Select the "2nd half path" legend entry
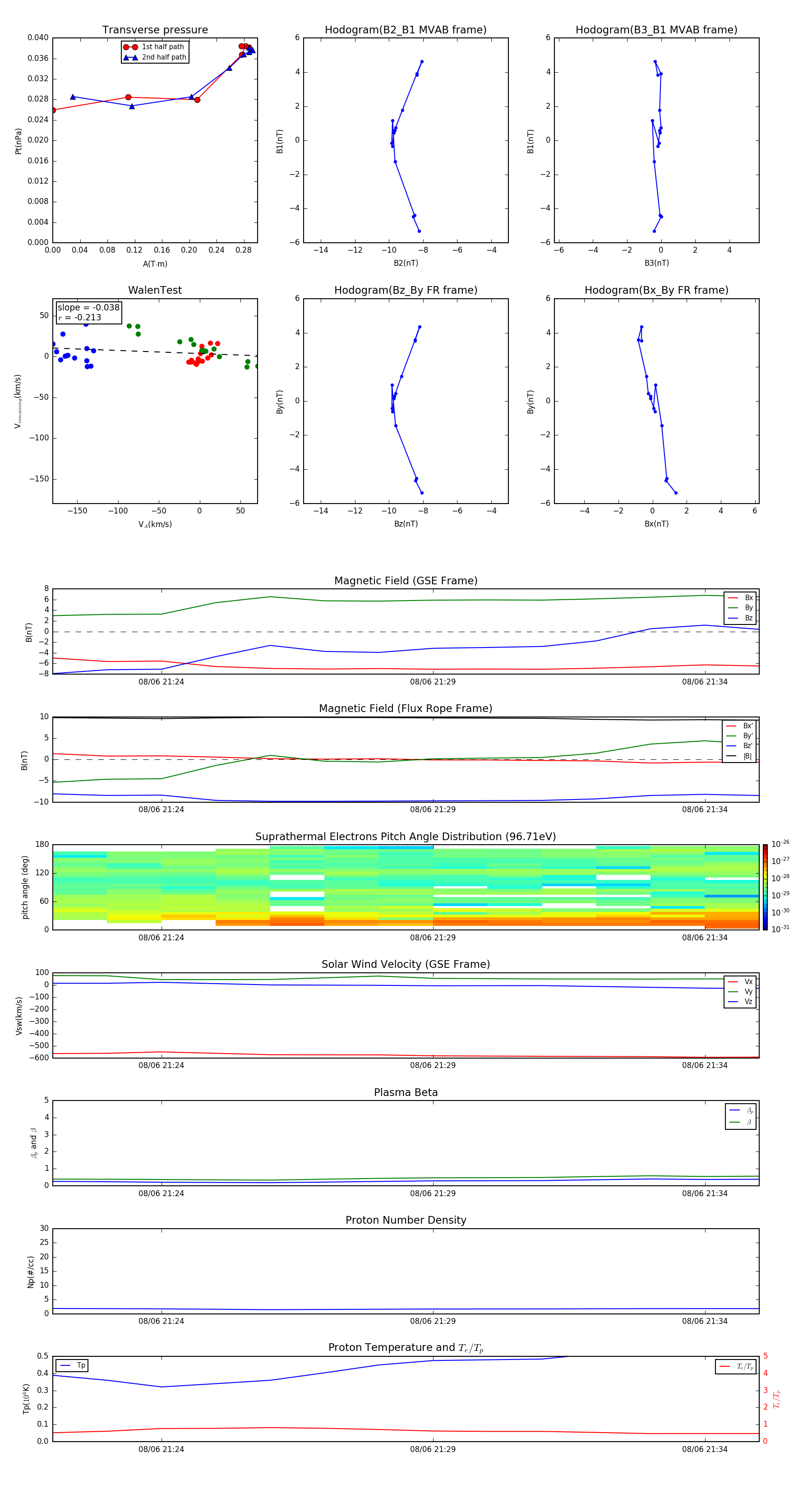Screen dimensions: 812x1489 click(155, 57)
